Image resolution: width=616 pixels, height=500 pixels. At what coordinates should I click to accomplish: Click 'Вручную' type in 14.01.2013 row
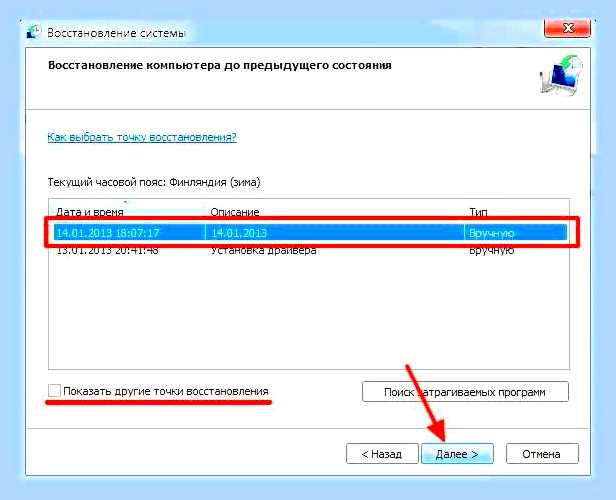[x=491, y=233]
